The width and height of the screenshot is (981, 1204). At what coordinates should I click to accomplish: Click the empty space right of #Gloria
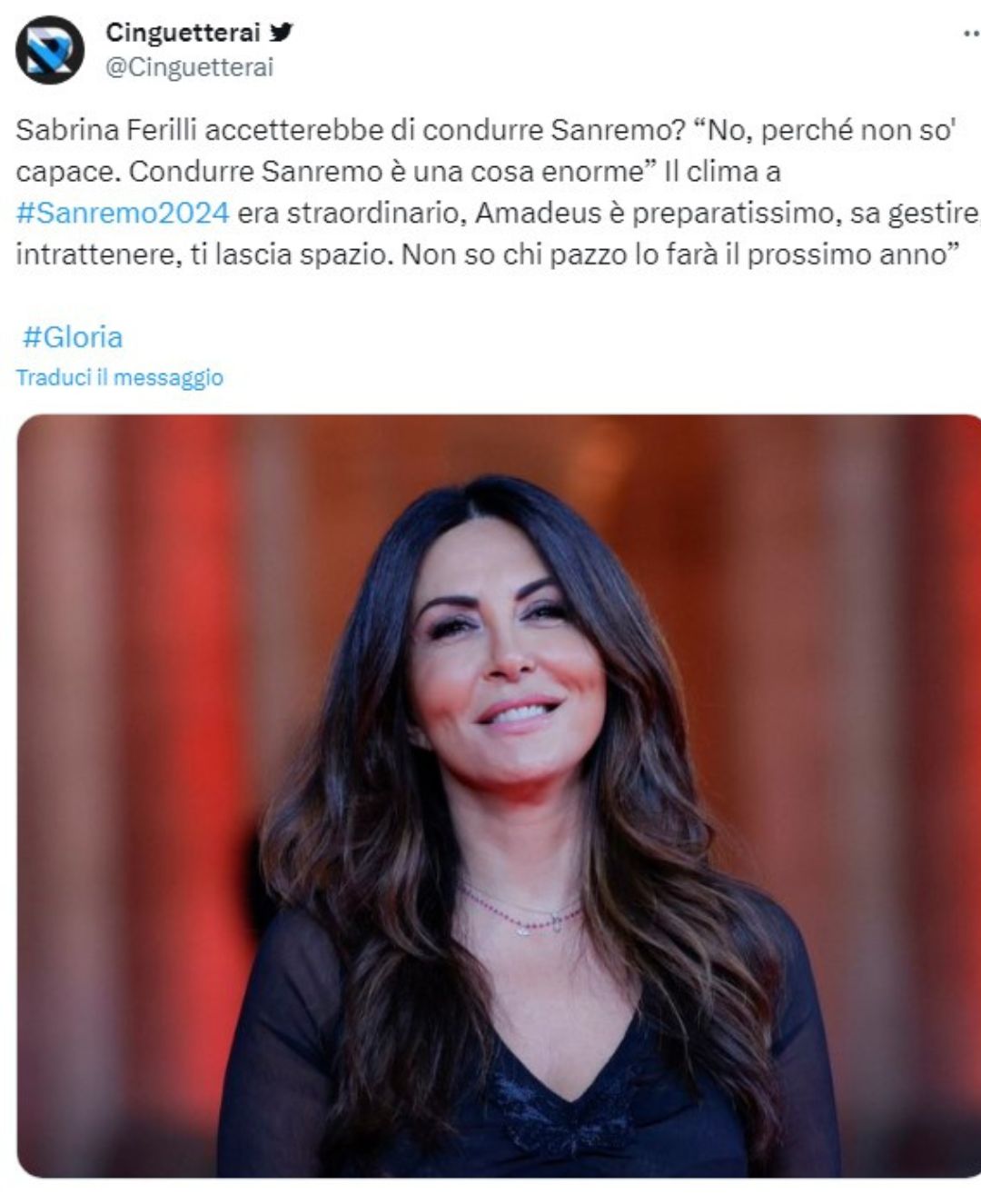(545, 337)
